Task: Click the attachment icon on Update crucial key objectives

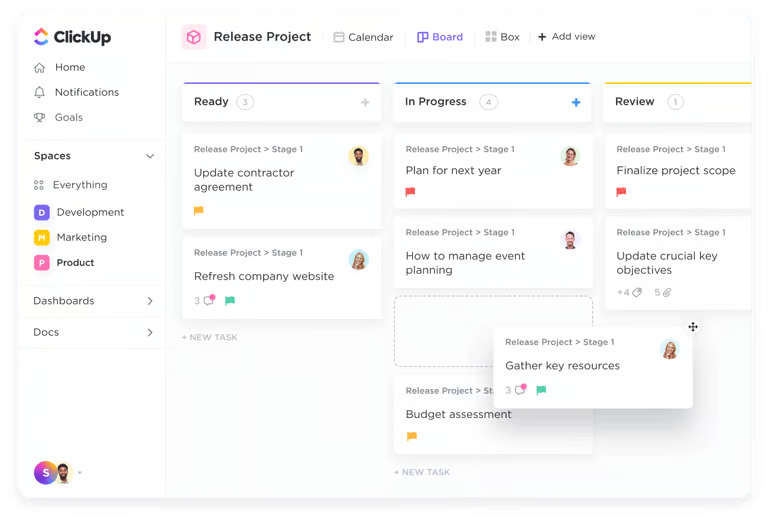Action: (x=666, y=293)
